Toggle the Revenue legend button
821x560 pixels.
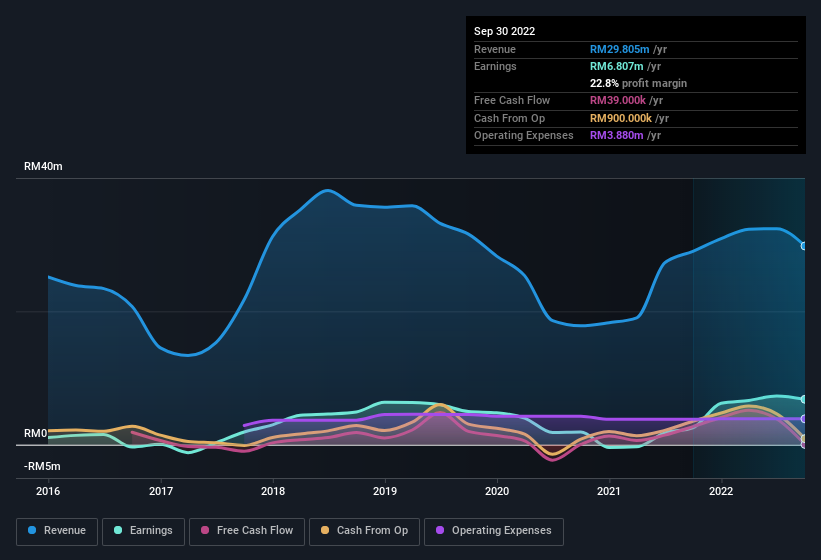click(57, 531)
